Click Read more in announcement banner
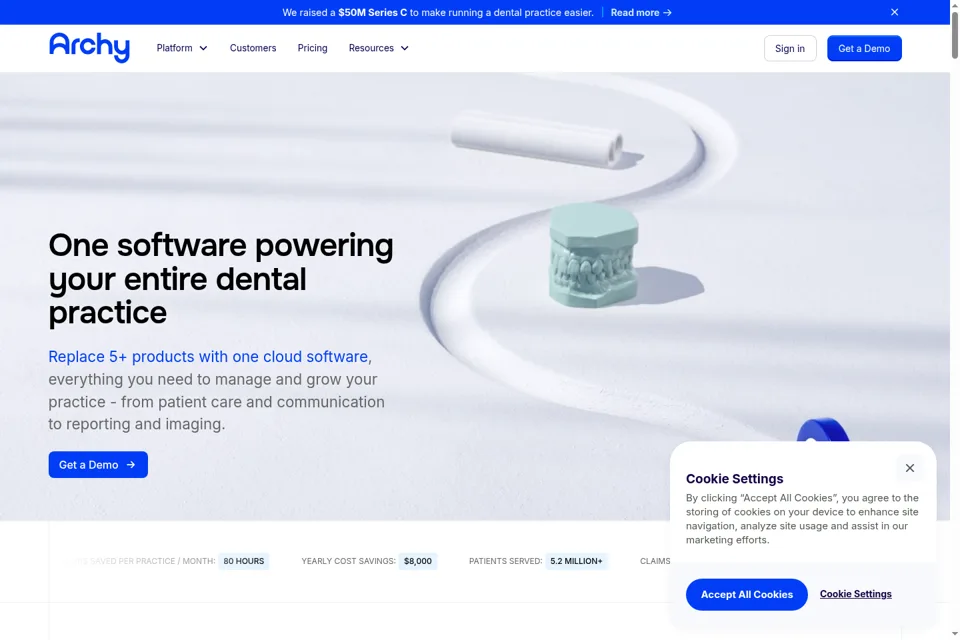 click(641, 12)
